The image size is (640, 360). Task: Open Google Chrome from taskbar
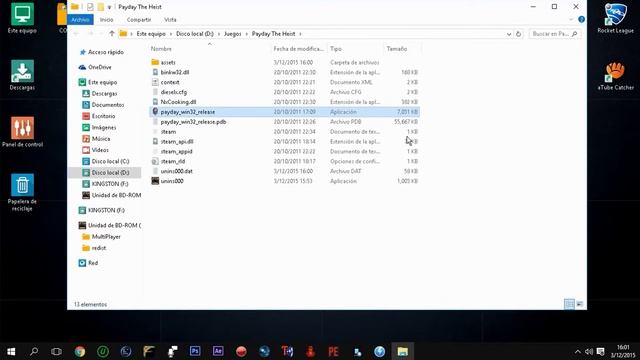80,351
